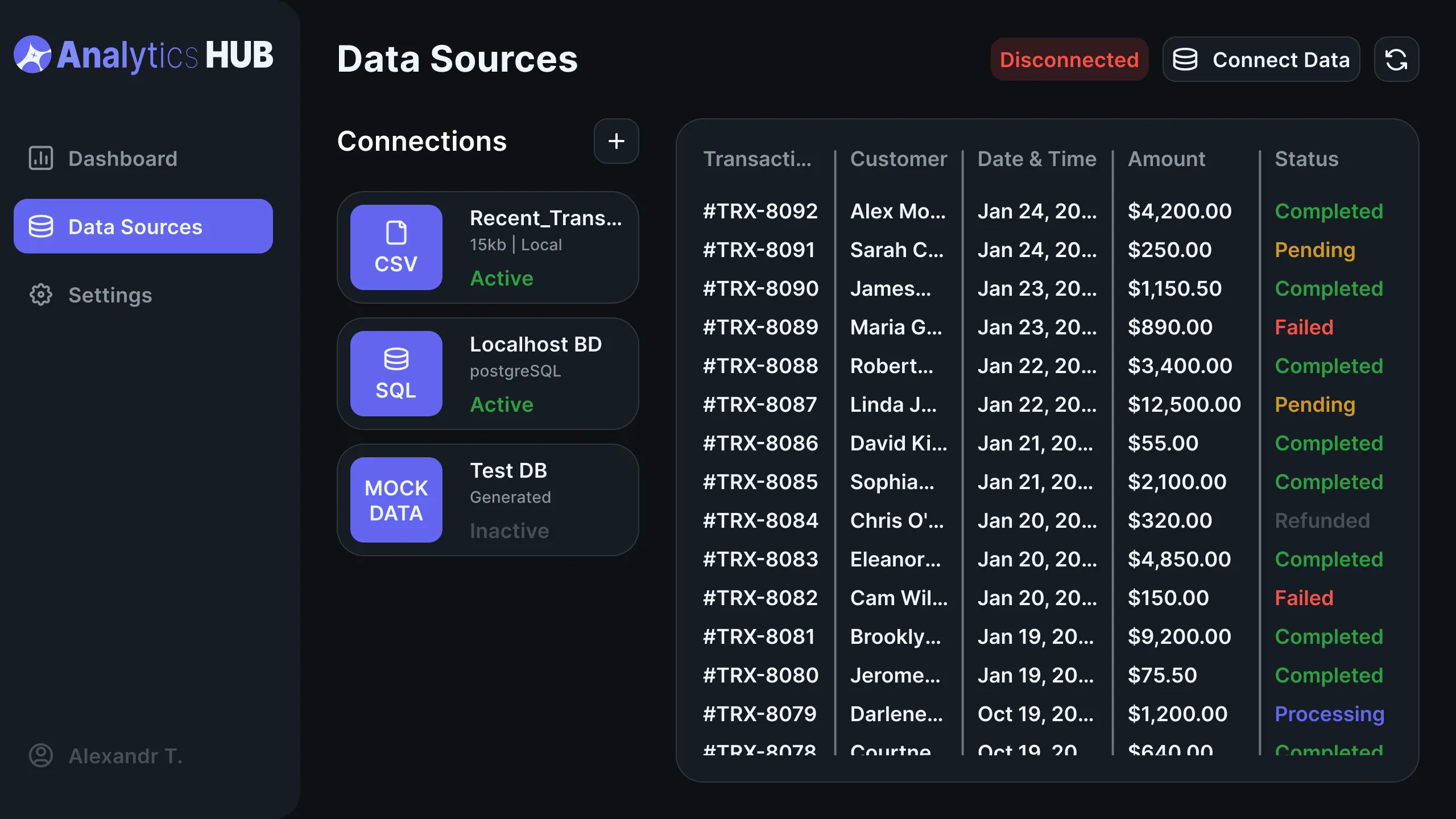This screenshot has width=1456, height=819.
Task: Select transaction row #TRX-8089
Action: tap(760, 327)
